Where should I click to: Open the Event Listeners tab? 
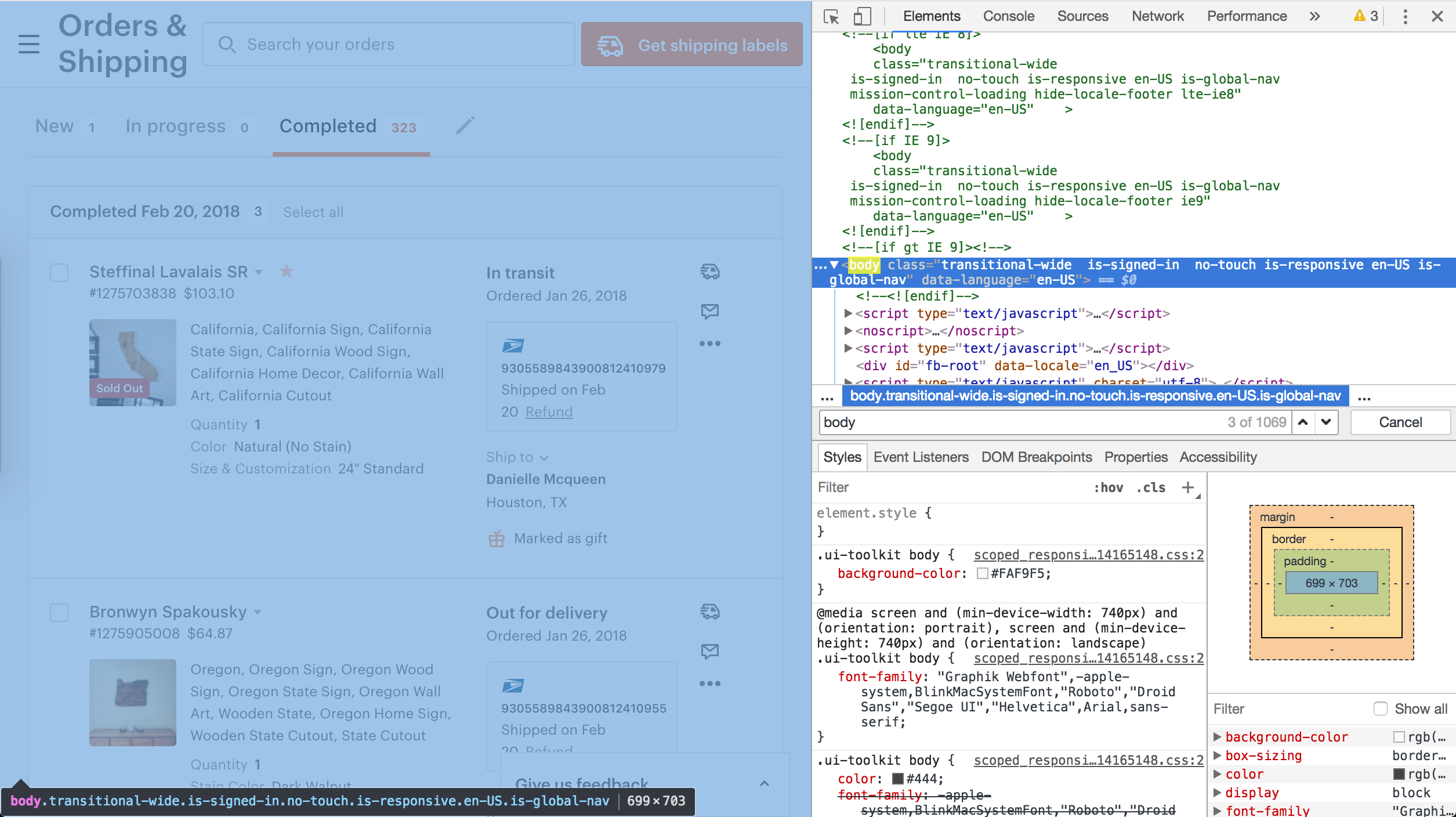click(921, 457)
